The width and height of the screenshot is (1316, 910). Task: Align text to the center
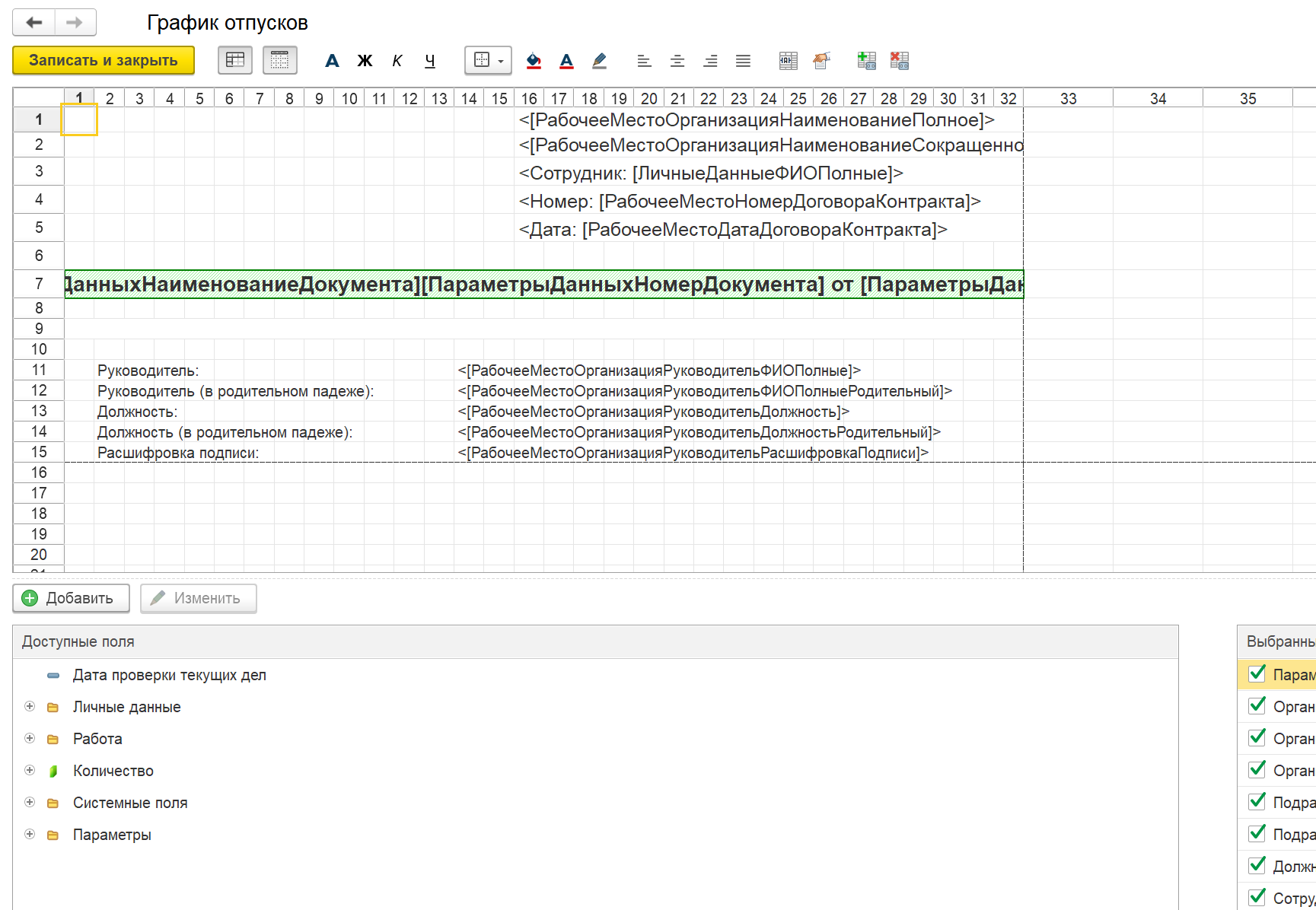(x=677, y=61)
